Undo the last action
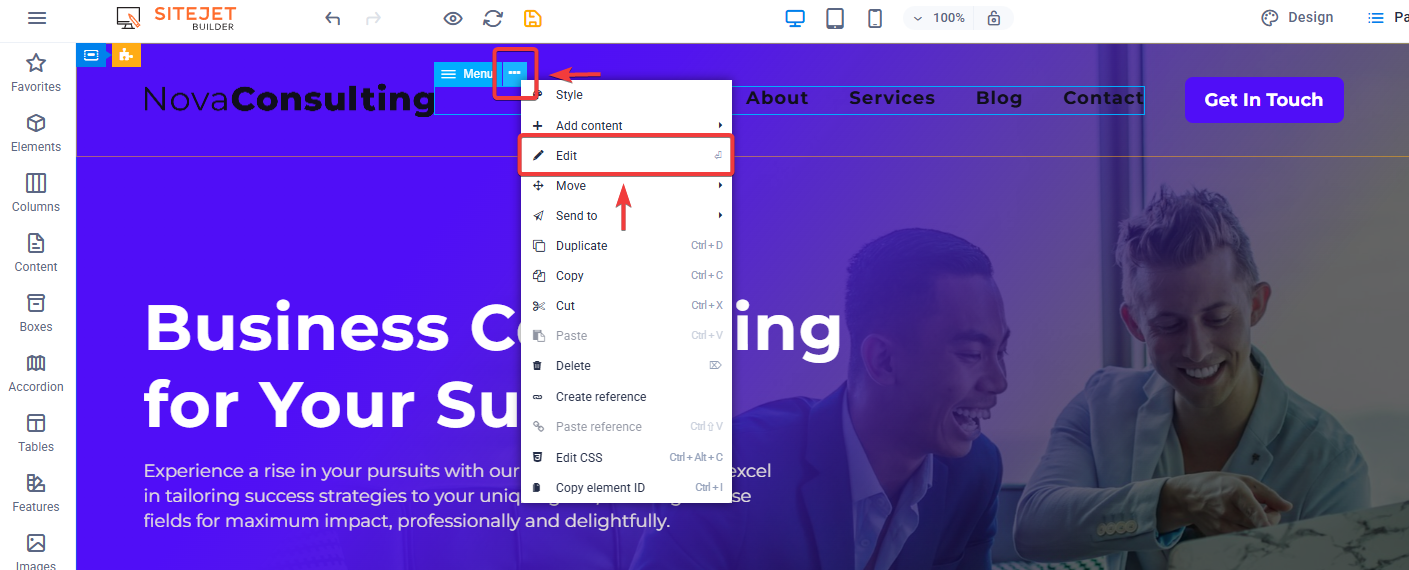The height and width of the screenshot is (570, 1409). coord(333,18)
